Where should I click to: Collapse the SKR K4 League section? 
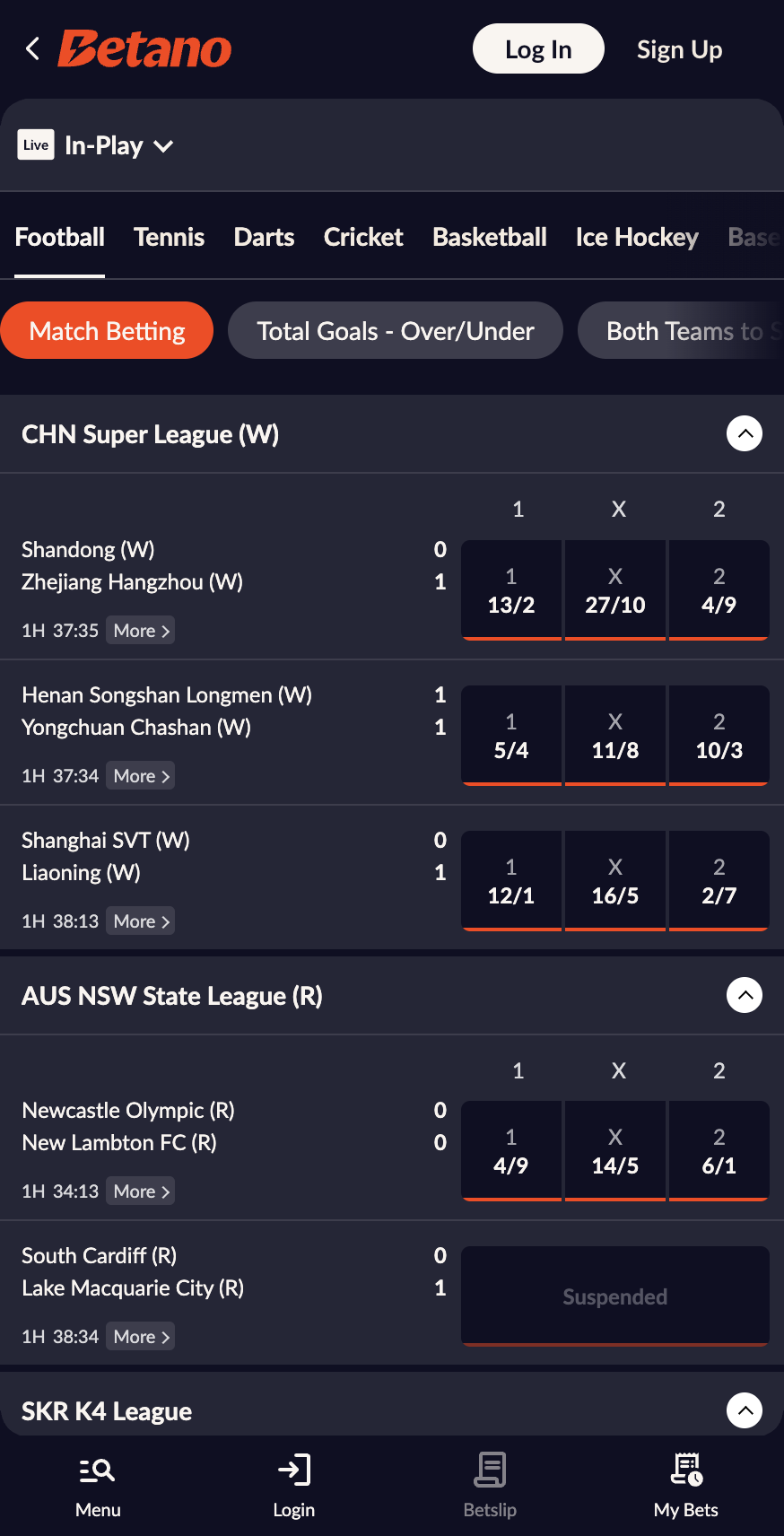(x=744, y=1410)
